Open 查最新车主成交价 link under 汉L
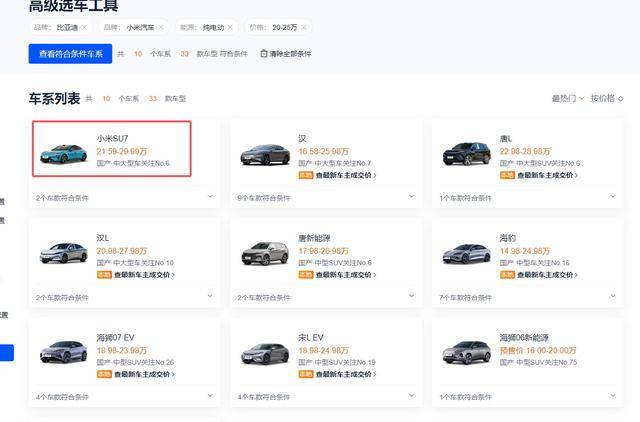Viewport: 640px width, 422px height. point(144,275)
